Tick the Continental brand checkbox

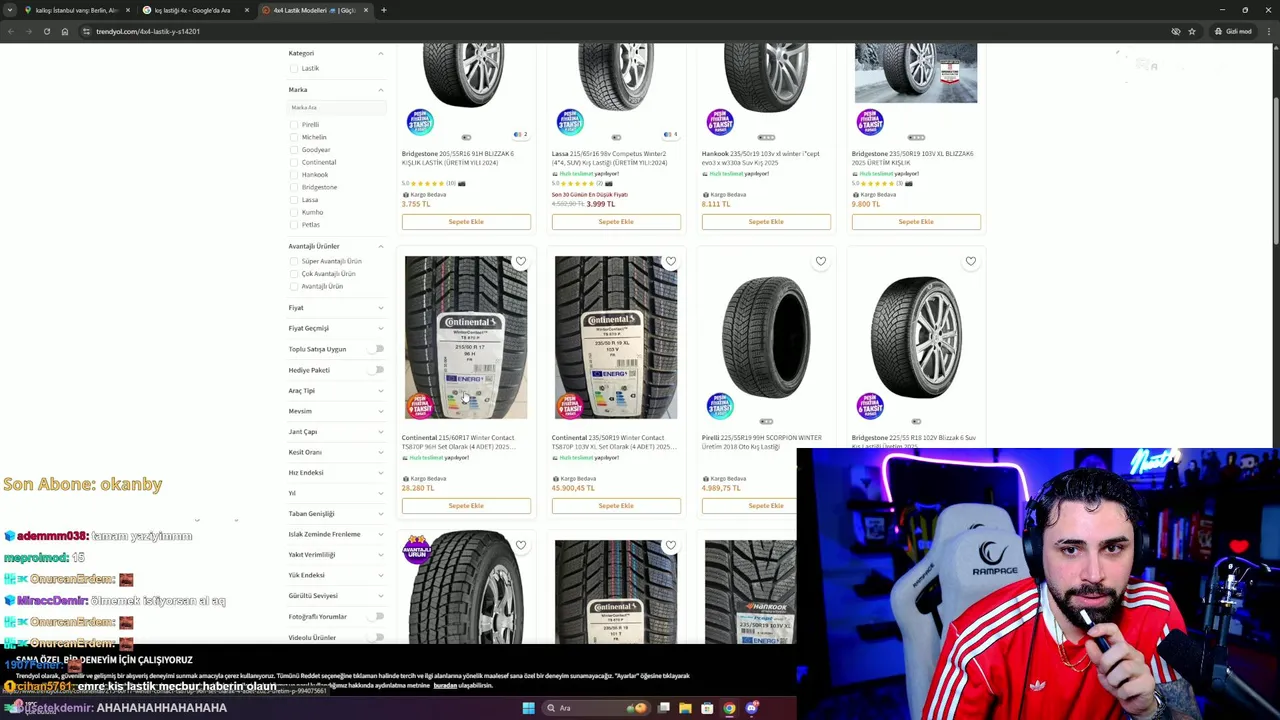(x=293, y=162)
